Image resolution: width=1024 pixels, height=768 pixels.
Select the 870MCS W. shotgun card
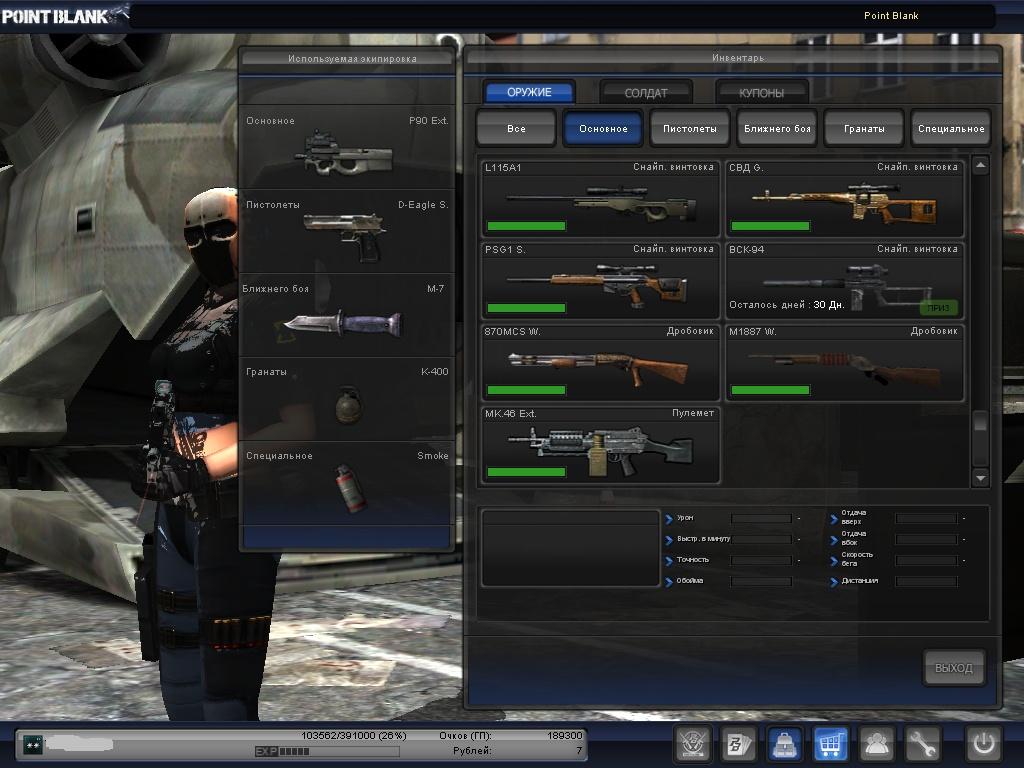pos(600,363)
